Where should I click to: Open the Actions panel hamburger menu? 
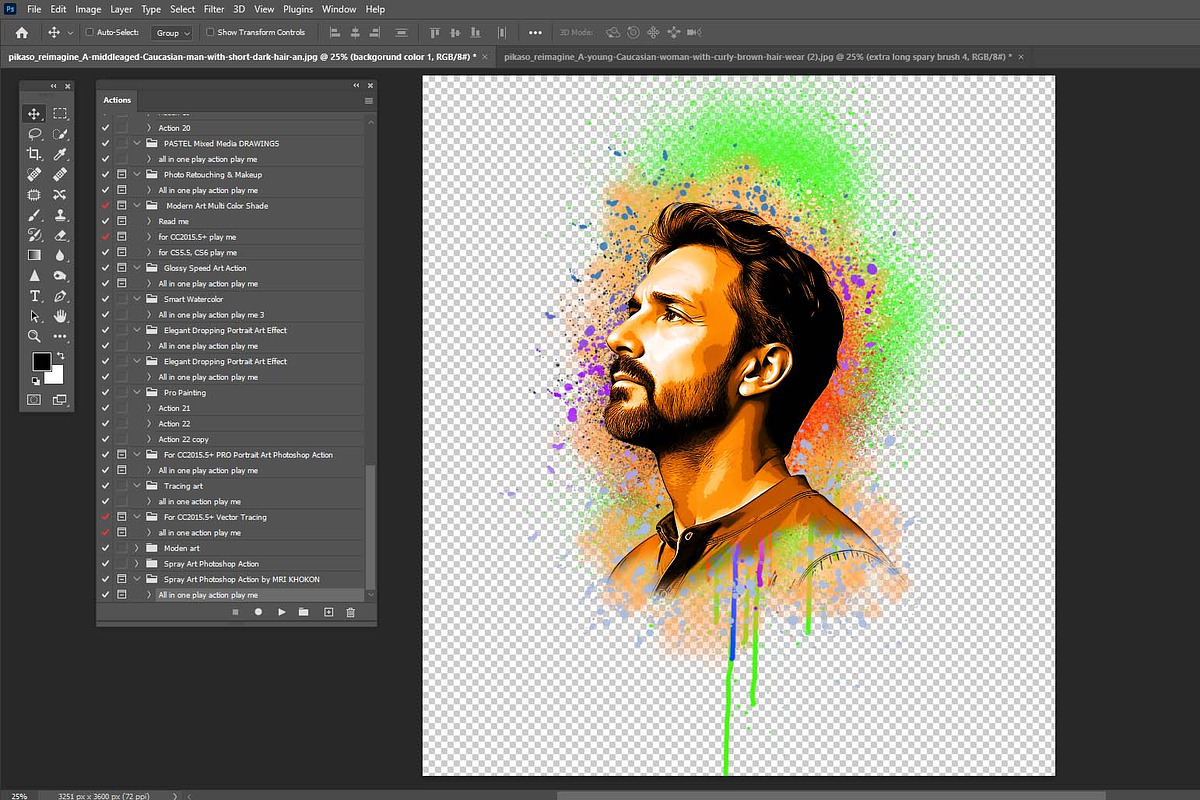coord(369,100)
